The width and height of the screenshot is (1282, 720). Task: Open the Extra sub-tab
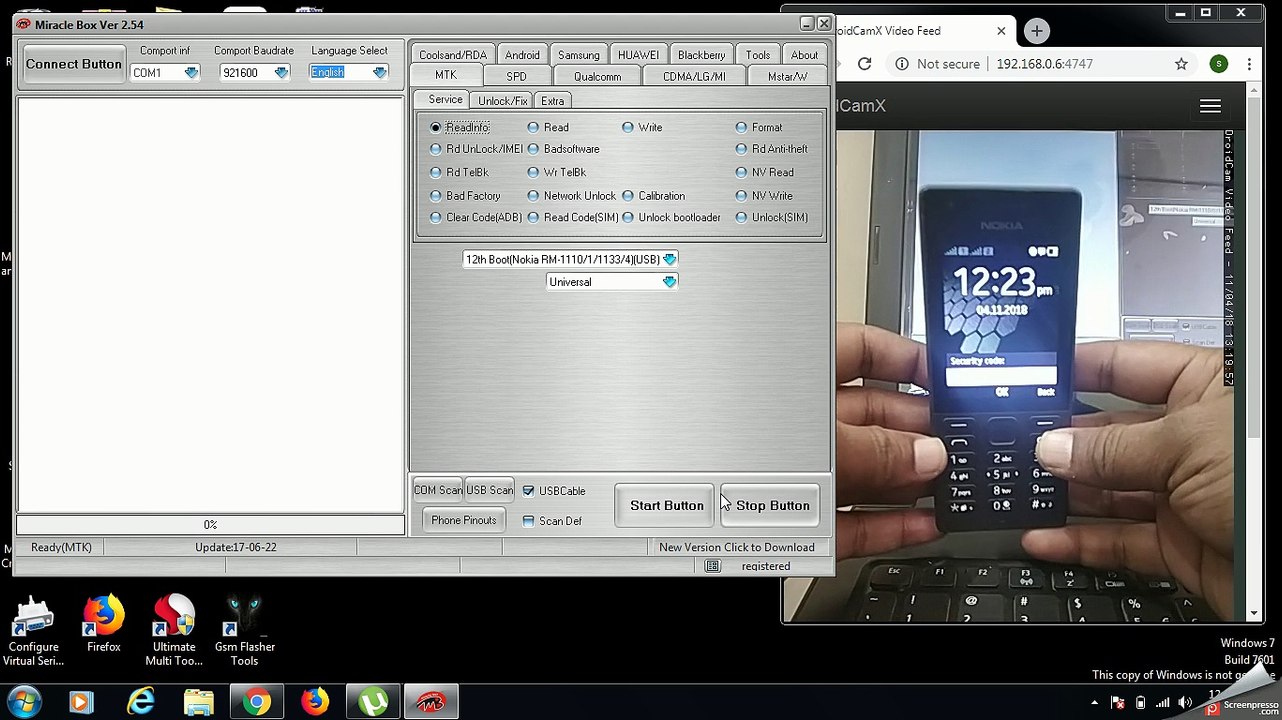tap(552, 101)
